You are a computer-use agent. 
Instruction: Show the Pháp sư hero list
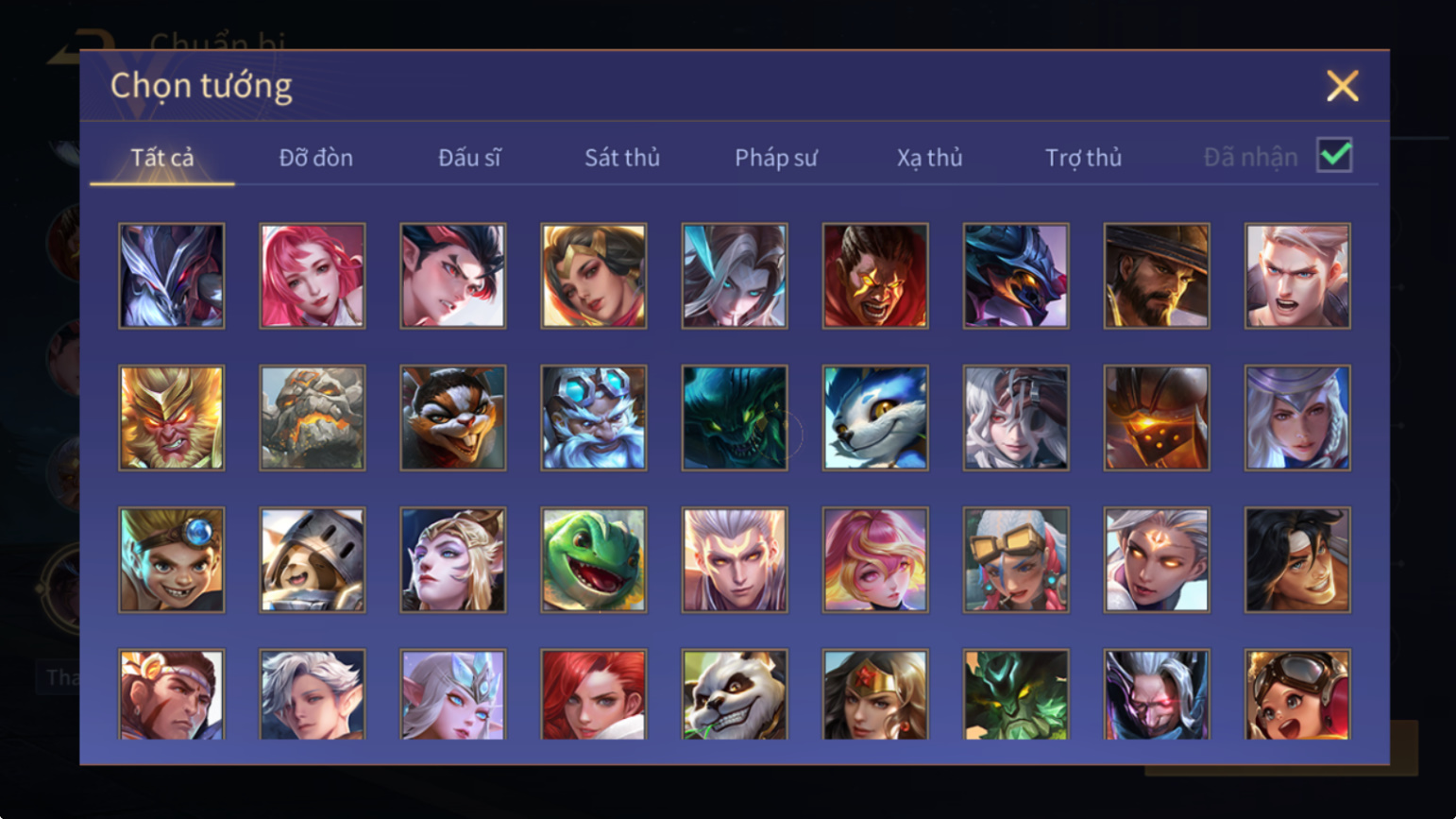[x=775, y=158]
